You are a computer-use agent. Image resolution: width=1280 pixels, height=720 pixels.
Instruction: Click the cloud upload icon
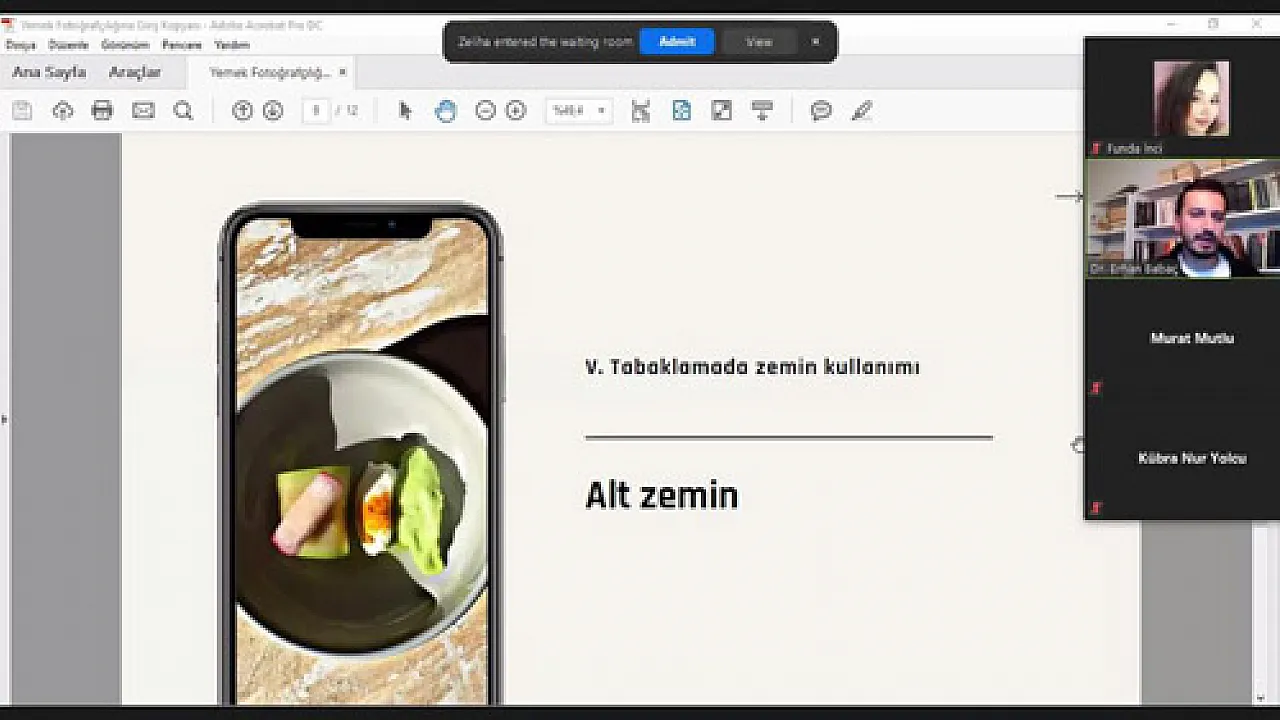click(x=63, y=111)
